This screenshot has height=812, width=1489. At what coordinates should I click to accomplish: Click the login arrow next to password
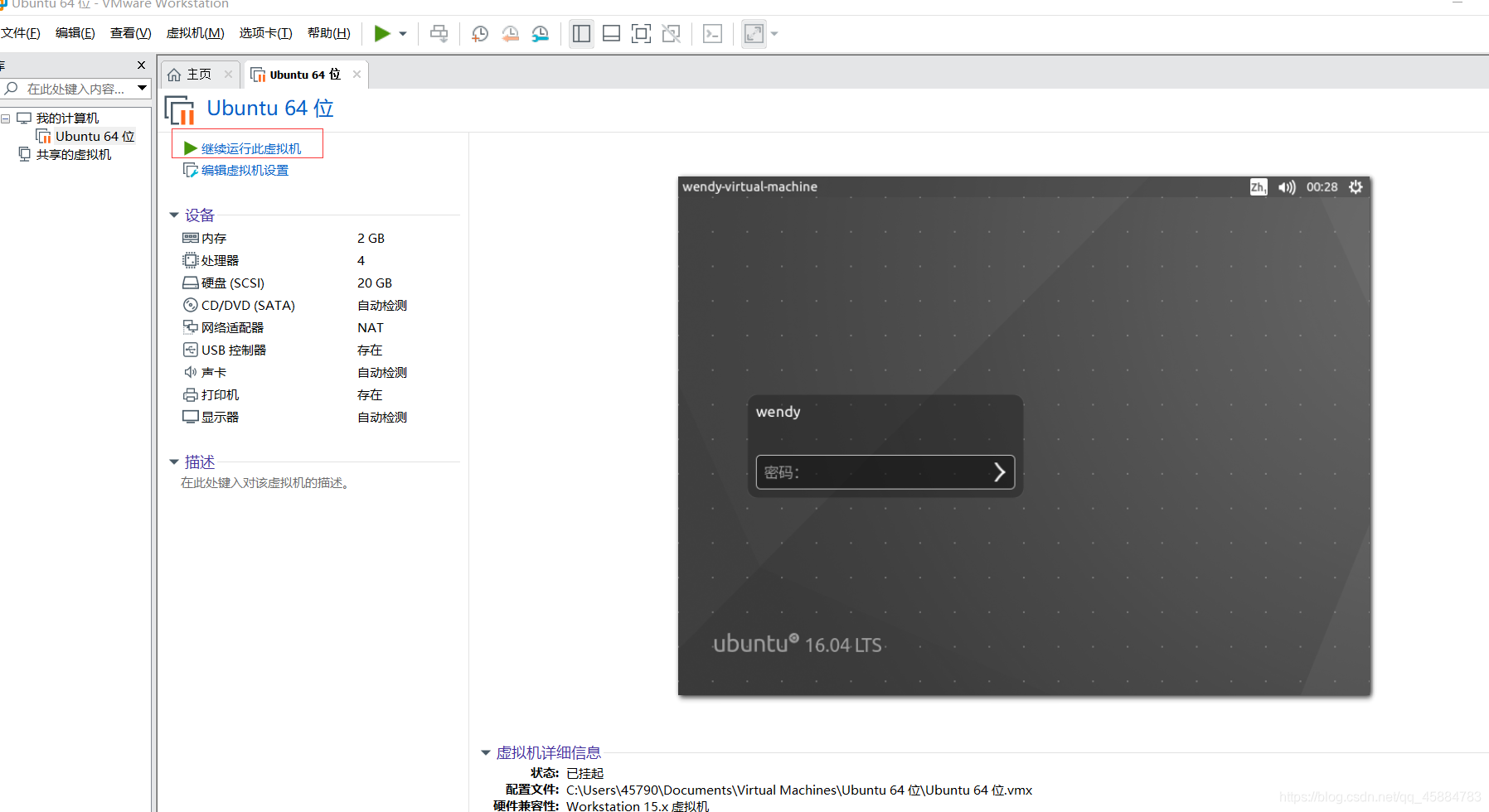pos(1000,472)
